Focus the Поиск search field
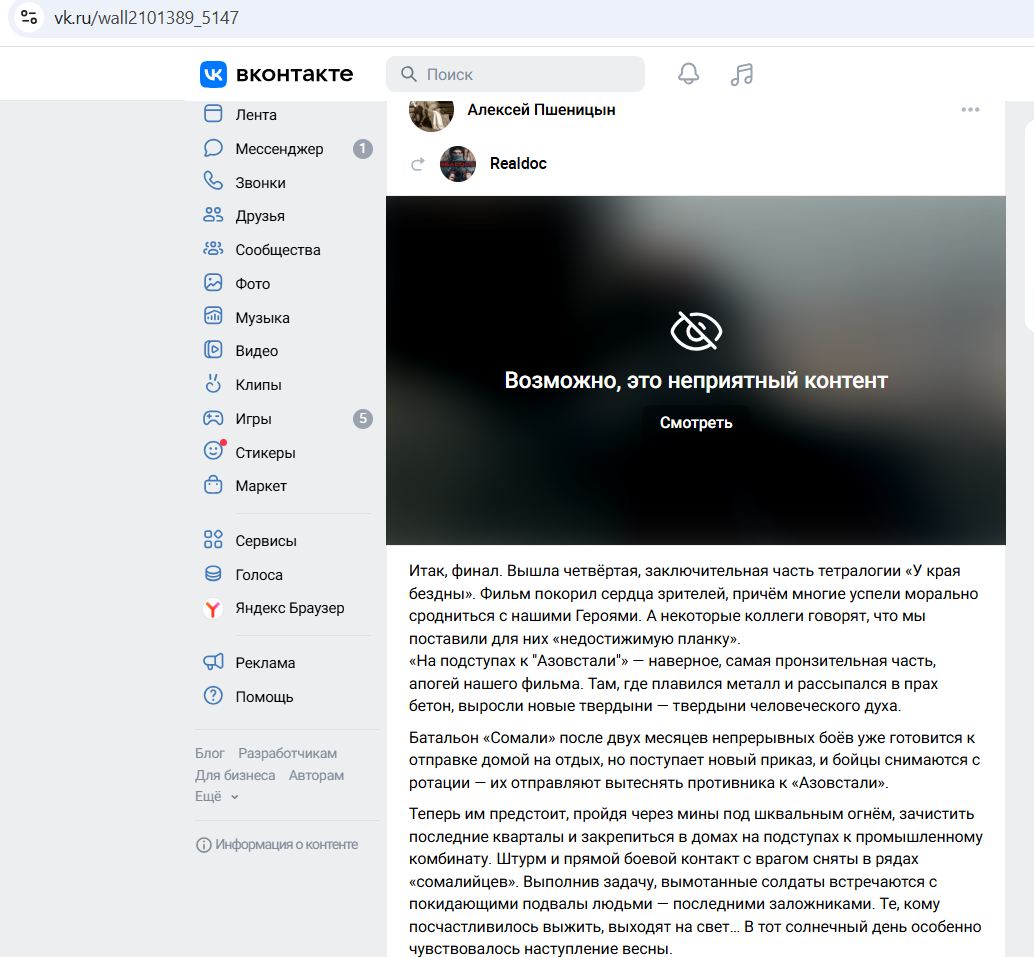The width and height of the screenshot is (1034, 957). coord(515,74)
